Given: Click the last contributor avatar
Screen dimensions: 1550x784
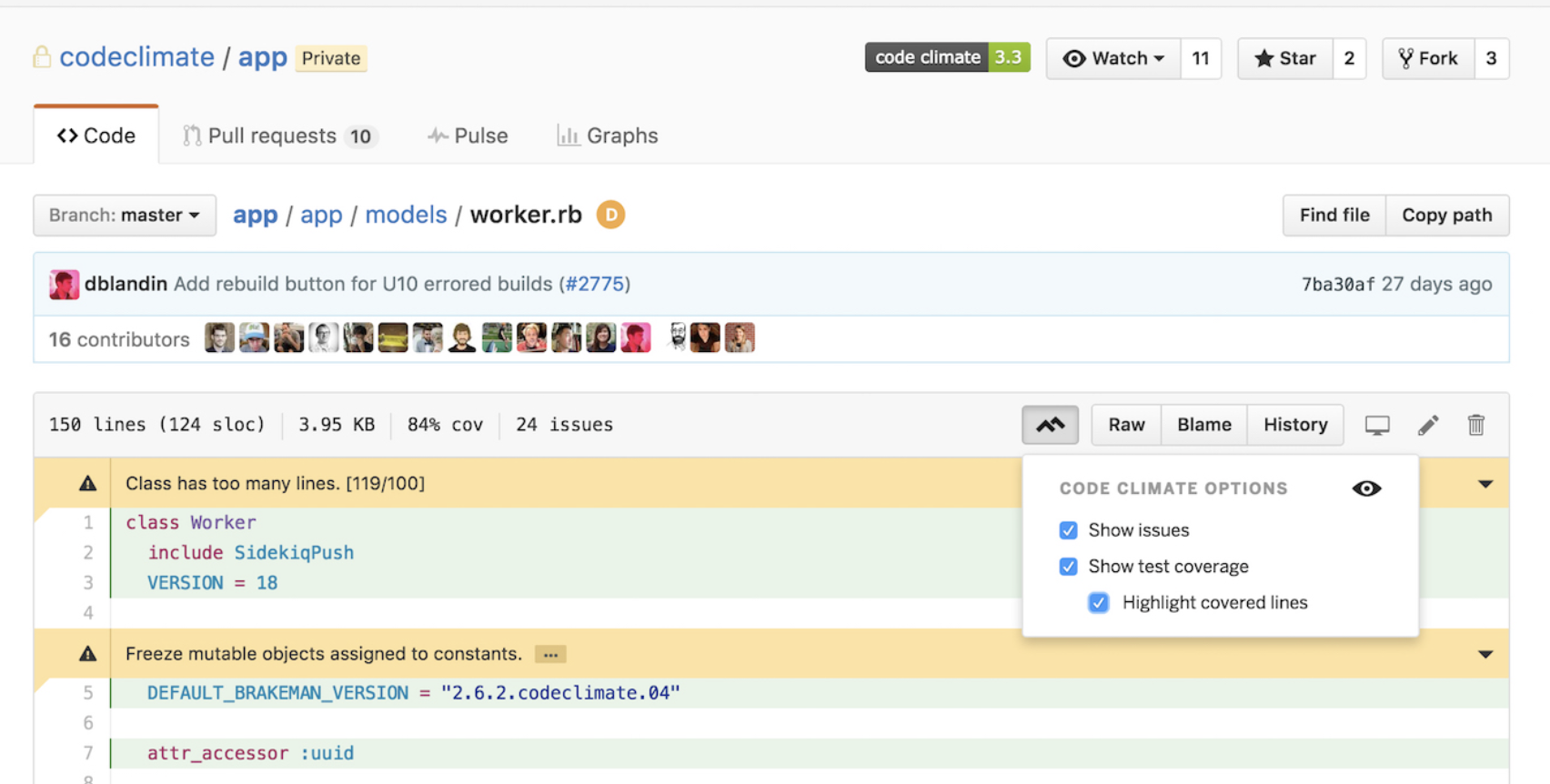Looking at the screenshot, I should 740,337.
